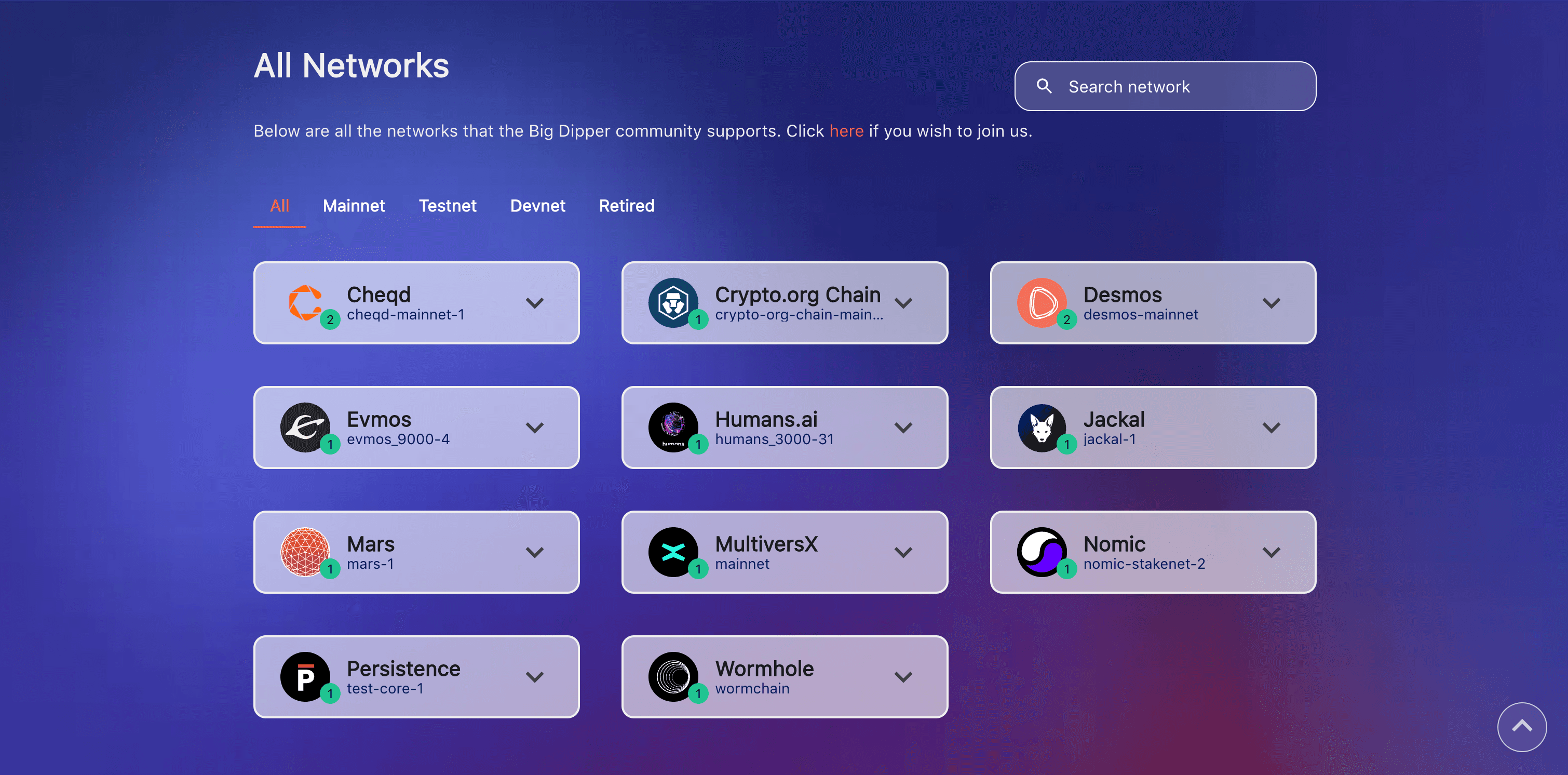Click the Desmos network name
The image size is (1568, 775).
[1123, 295]
